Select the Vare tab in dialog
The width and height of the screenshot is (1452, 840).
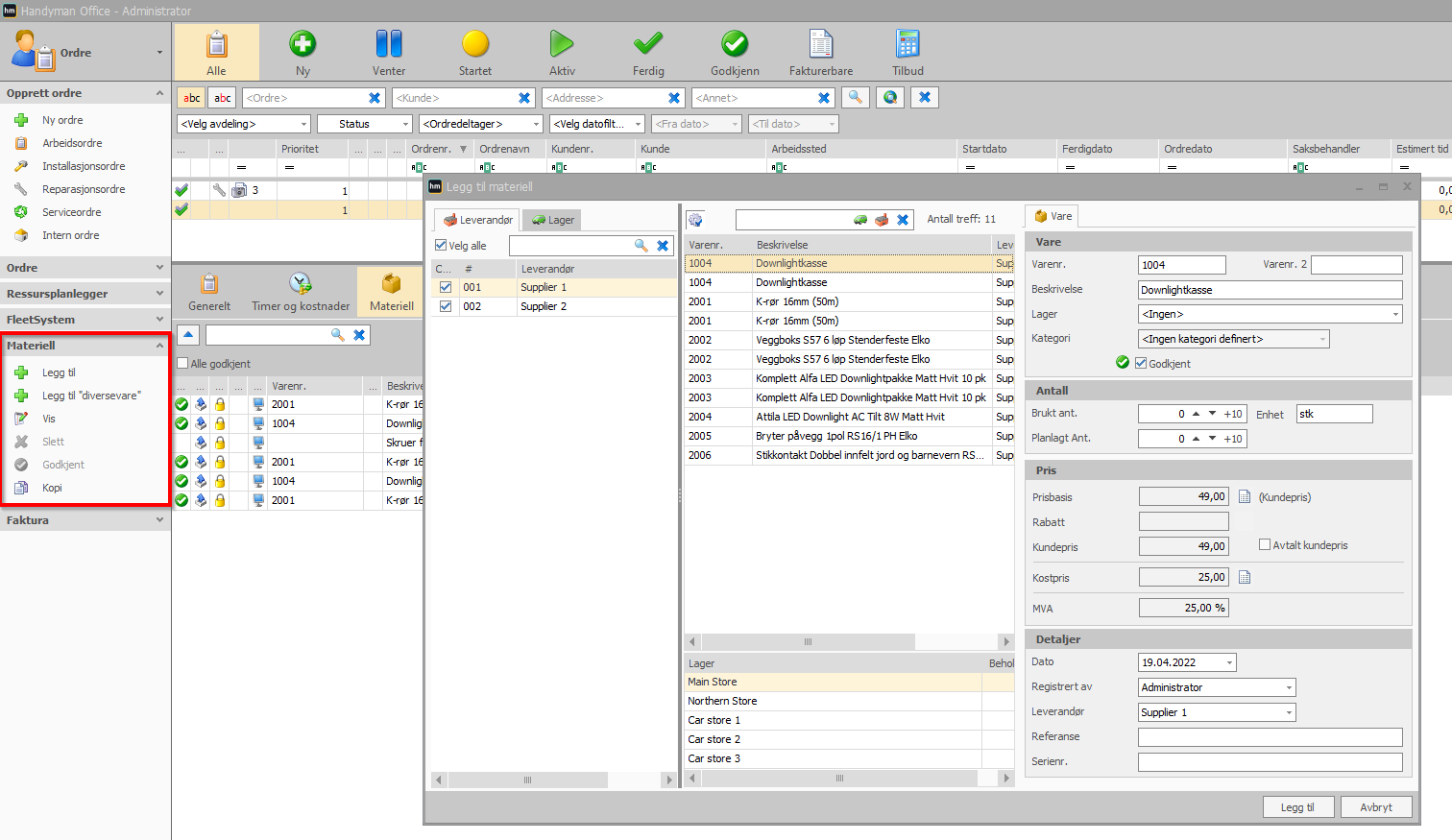(x=1053, y=216)
